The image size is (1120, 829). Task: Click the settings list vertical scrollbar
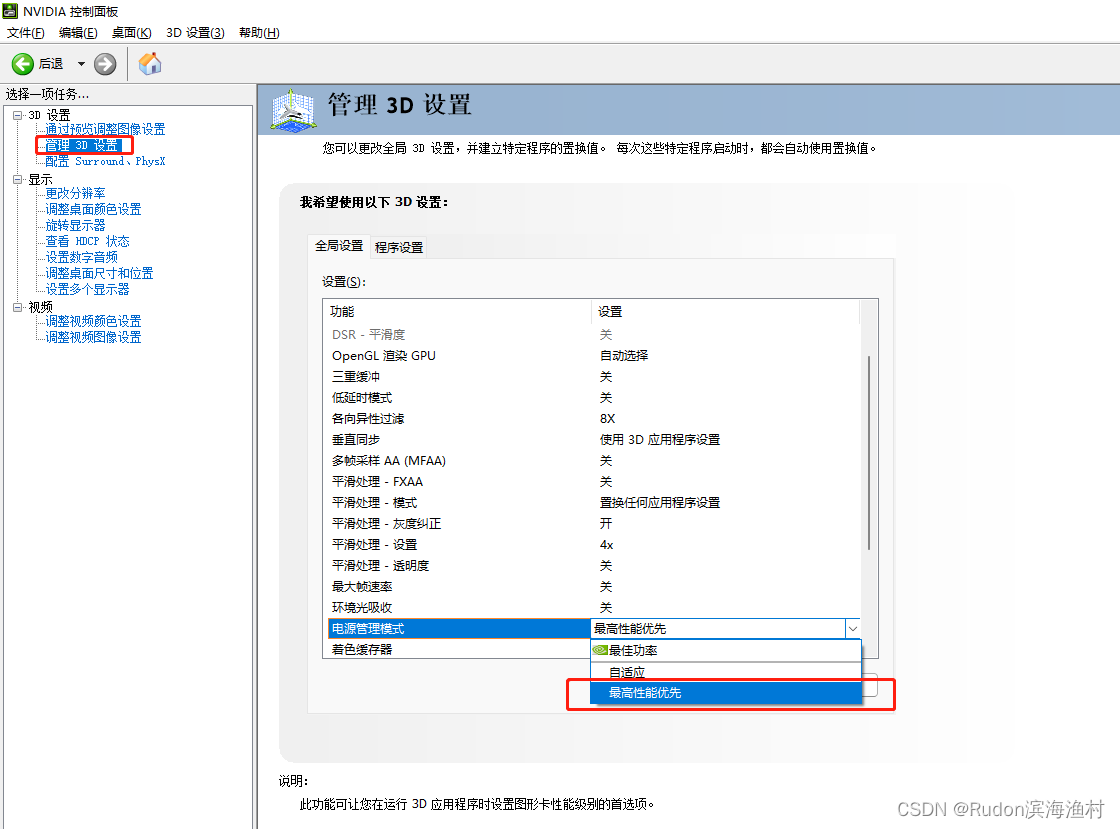tap(869, 453)
